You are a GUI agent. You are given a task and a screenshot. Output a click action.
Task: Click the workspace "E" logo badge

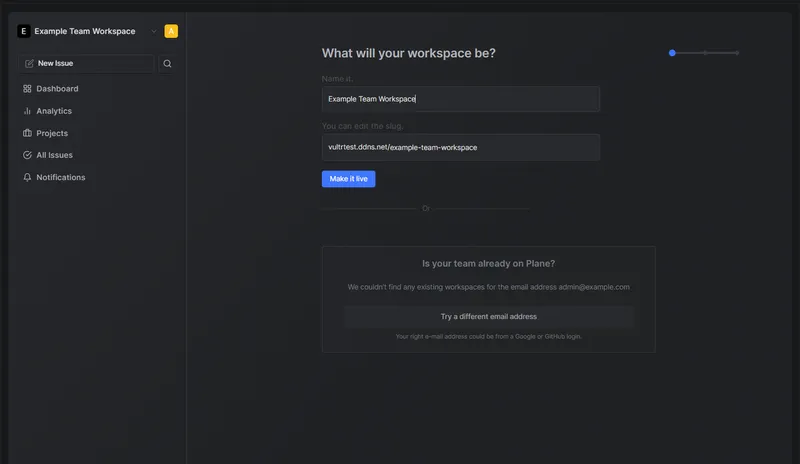pos(24,31)
